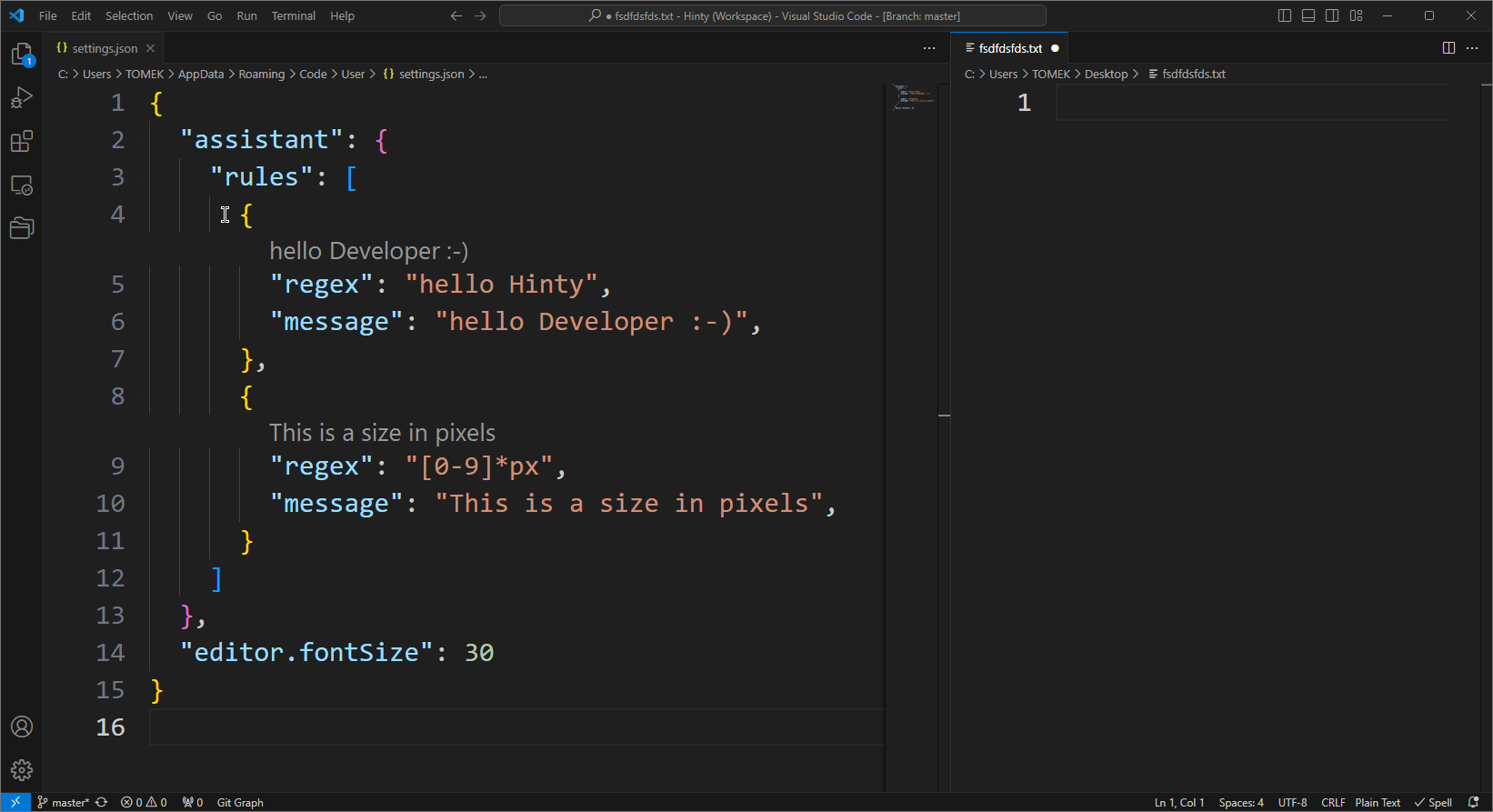The width and height of the screenshot is (1493, 812).
Task: Click the "editor.fontSize" key text
Action: coord(306,652)
